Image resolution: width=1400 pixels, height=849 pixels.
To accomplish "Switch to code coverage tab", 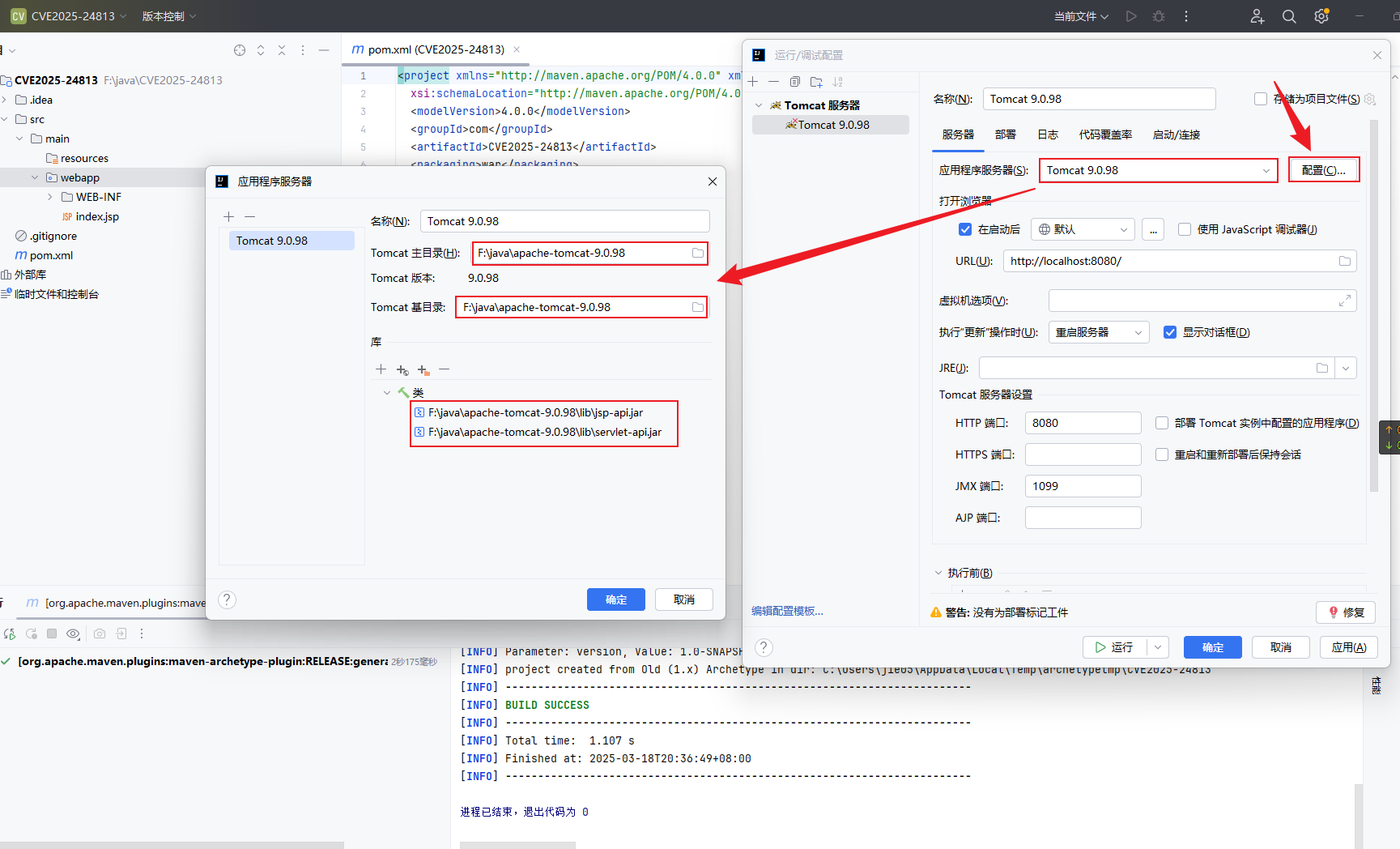I will (1105, 134).
